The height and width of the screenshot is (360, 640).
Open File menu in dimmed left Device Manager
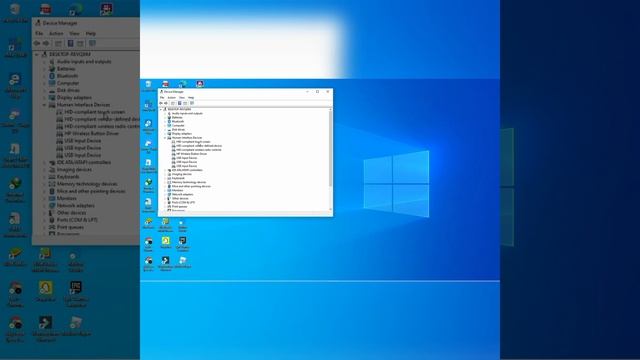pos(39,33)
